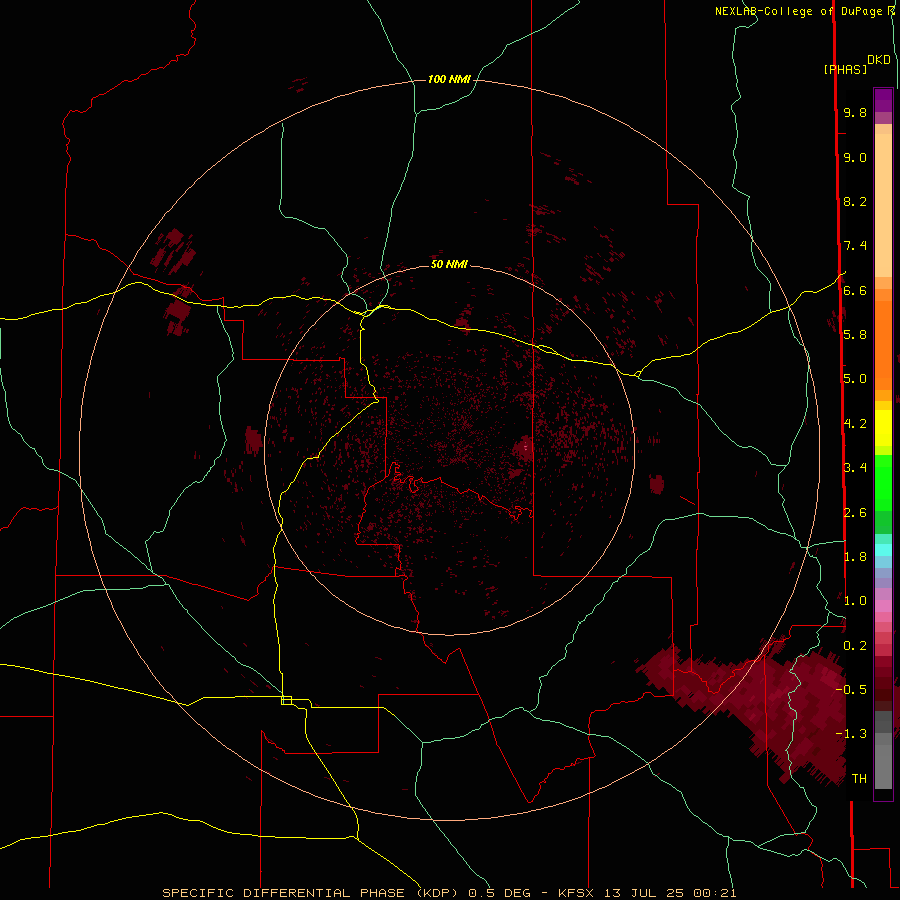Click the SPECIFIC DIFFERENTIAL PHASE (KDP) caption
900x900 pixels.
click(311, 893)
